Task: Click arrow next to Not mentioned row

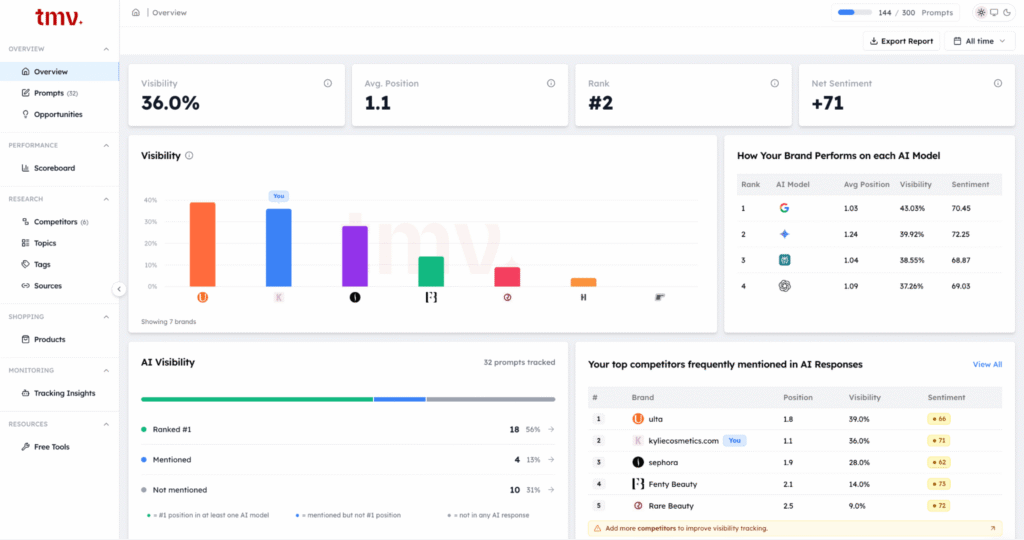Action: (551, 490)
